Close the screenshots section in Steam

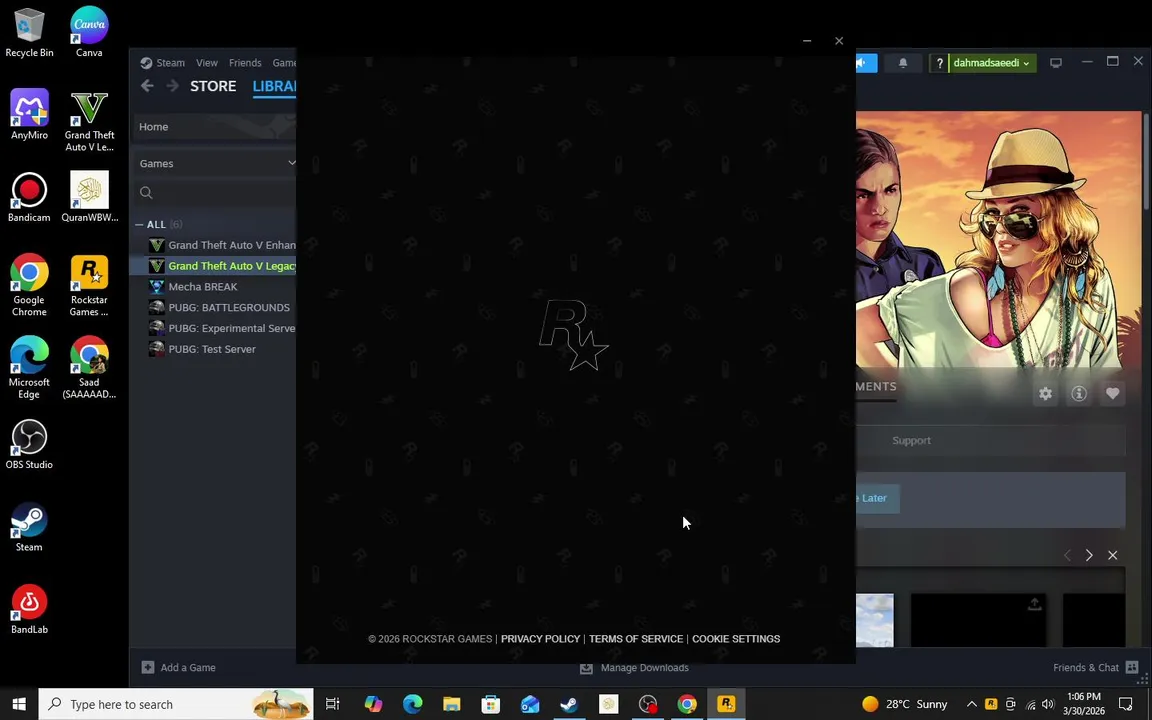[1112, 555]
